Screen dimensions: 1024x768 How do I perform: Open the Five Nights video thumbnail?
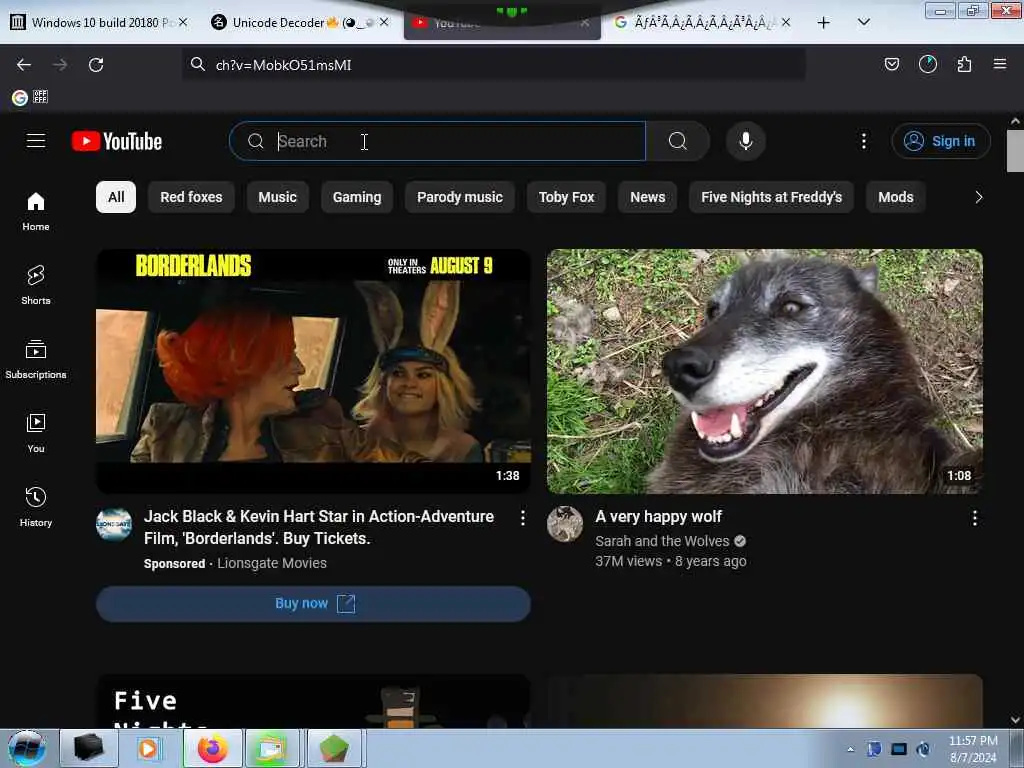click(313, 701)
